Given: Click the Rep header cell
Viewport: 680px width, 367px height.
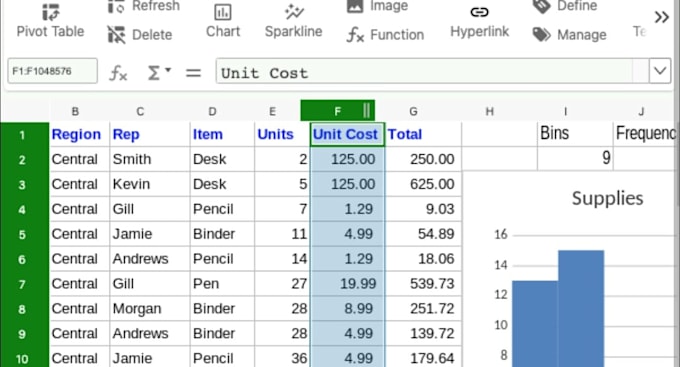Looking at the screenshot, I should coord(150,134).
